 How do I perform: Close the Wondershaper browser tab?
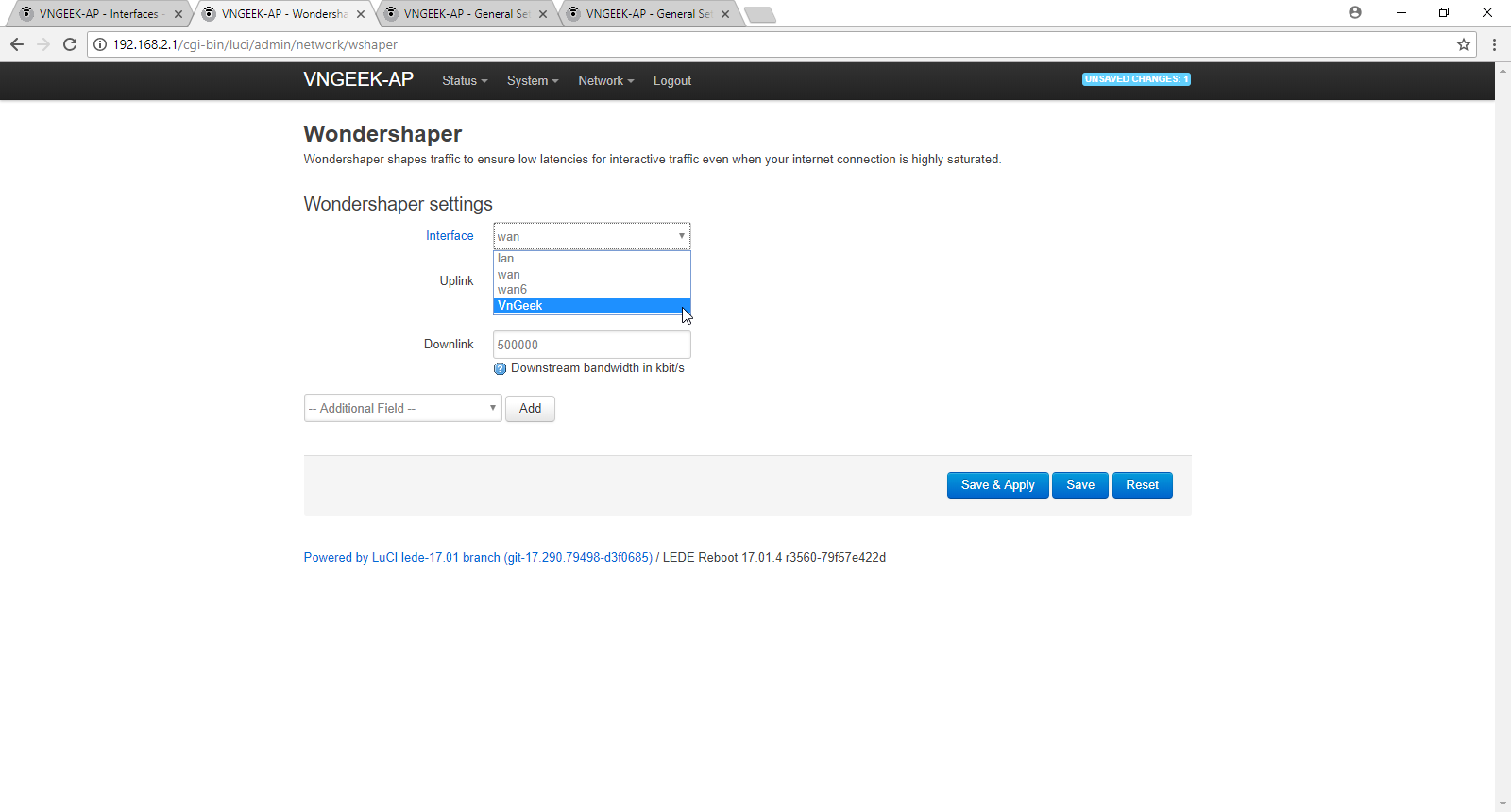point(361,14)
